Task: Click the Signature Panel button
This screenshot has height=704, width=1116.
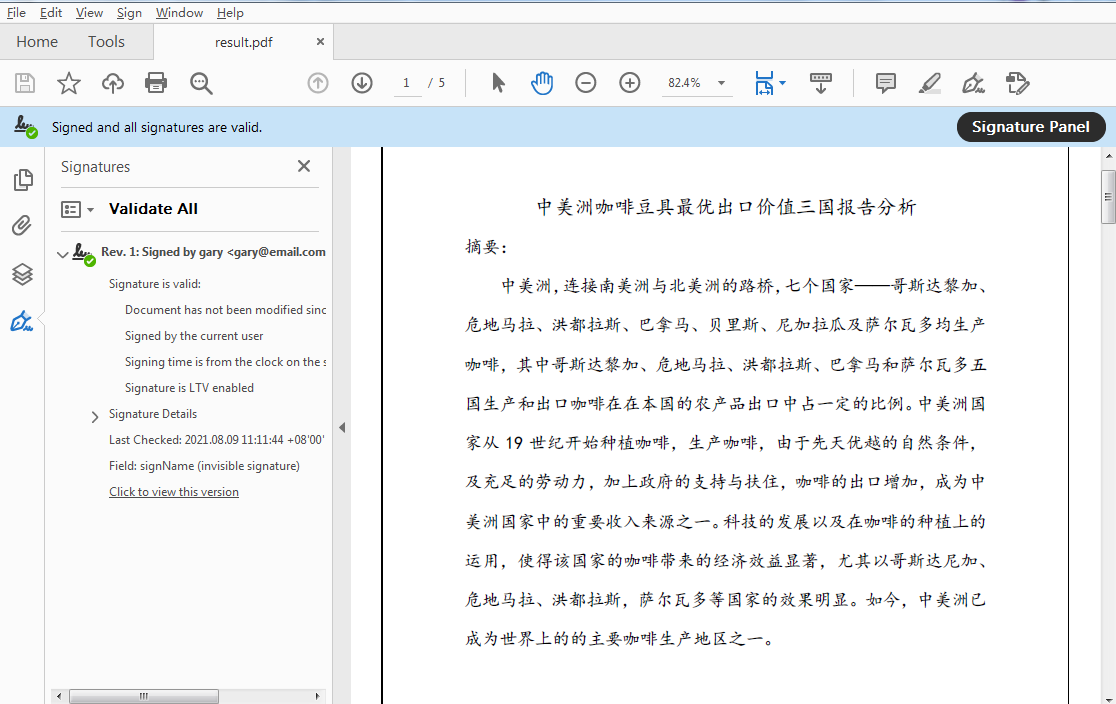Action: 1031,127
